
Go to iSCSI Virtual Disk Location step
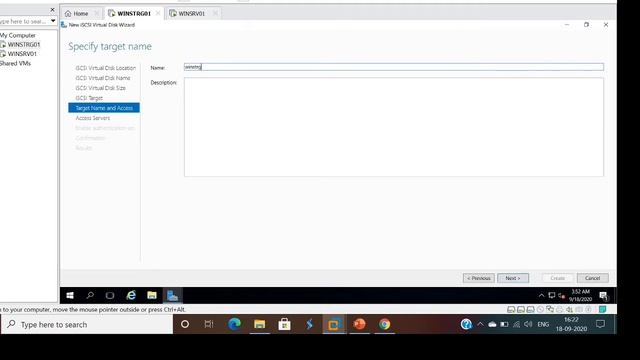click(105, 68)
